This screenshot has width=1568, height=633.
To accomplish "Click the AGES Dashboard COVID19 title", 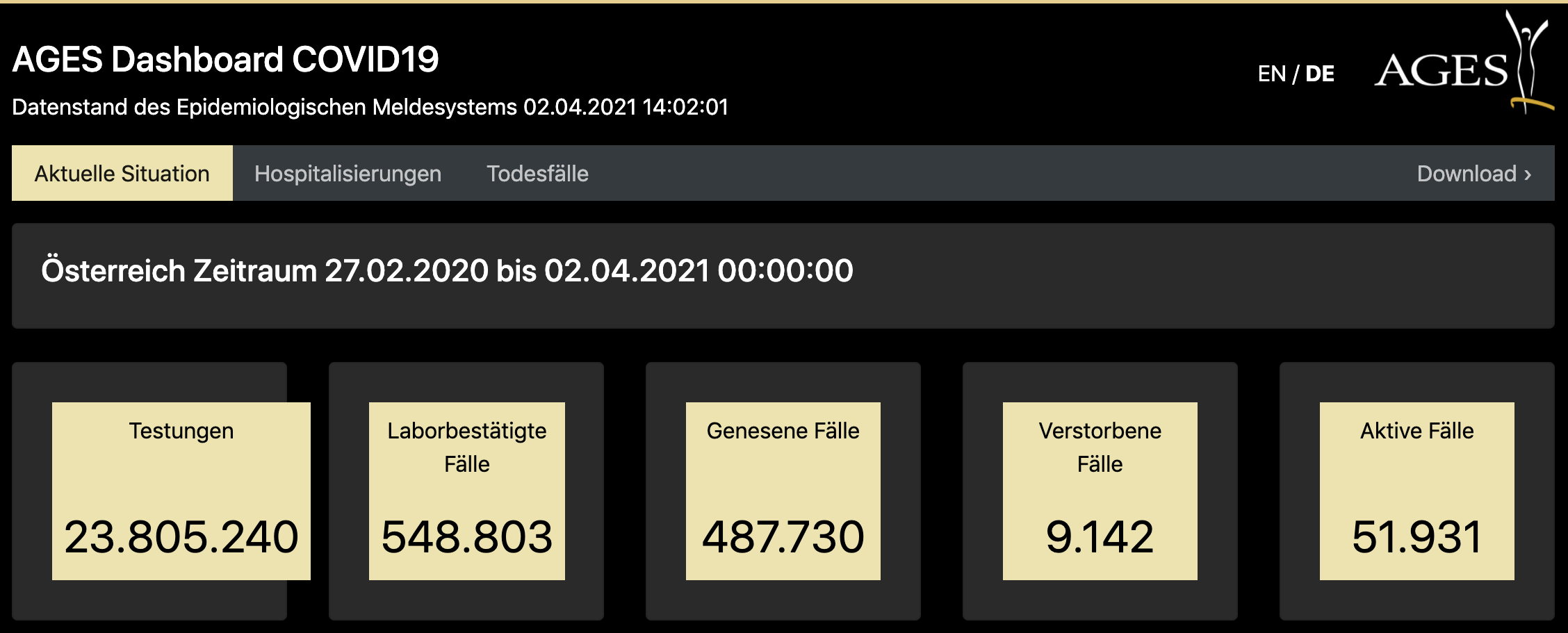I will [226, 59].
